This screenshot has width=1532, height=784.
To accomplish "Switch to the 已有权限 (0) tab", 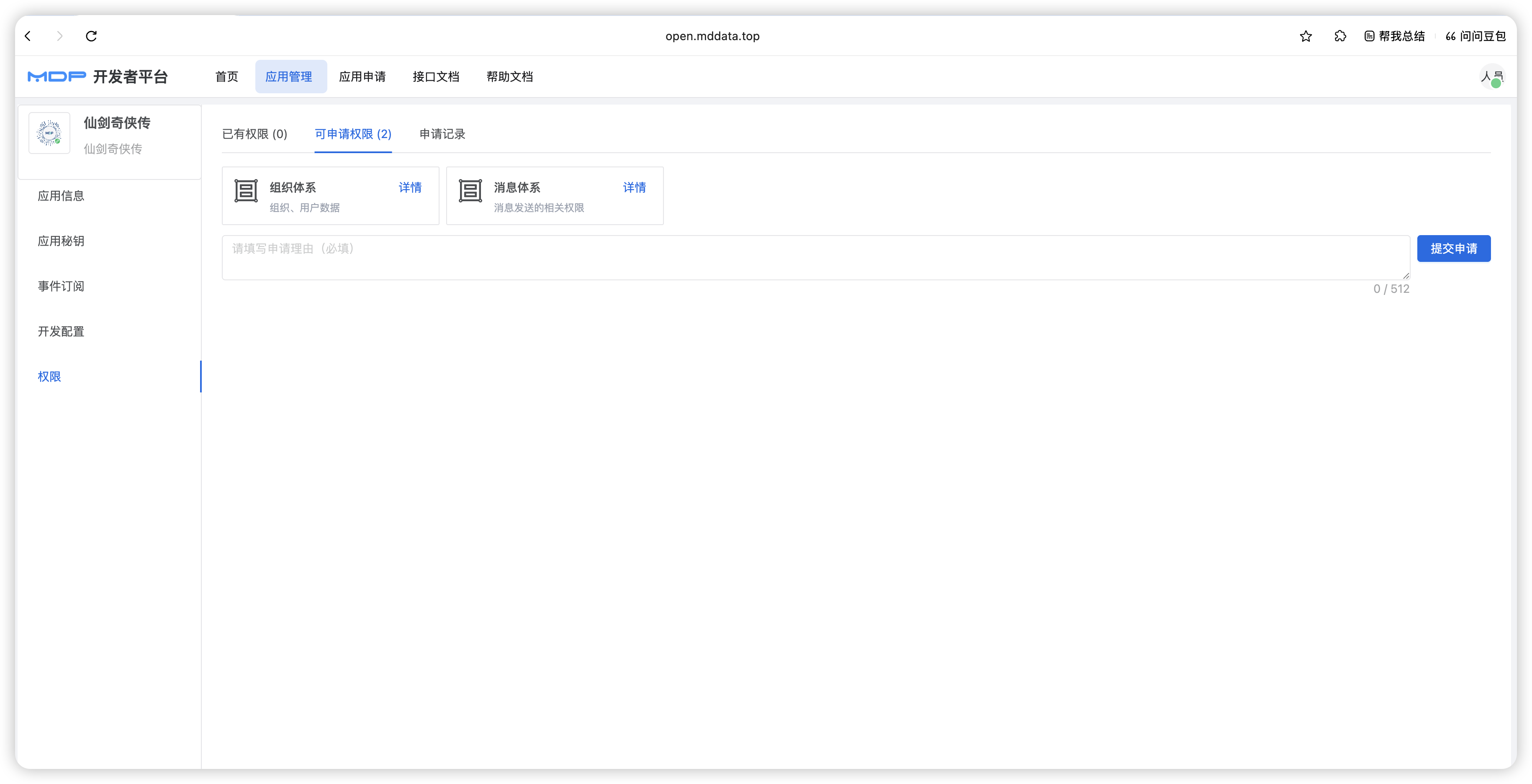I will tap(254, 134).
